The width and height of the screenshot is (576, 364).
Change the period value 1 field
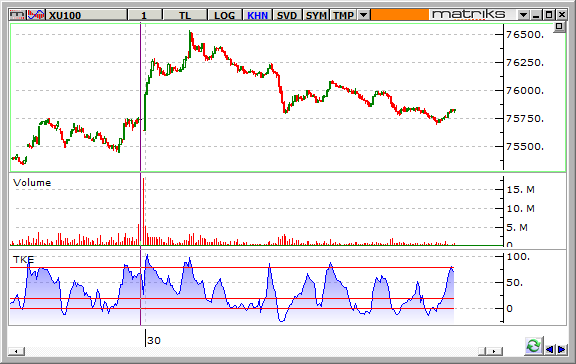coord(144,15)
